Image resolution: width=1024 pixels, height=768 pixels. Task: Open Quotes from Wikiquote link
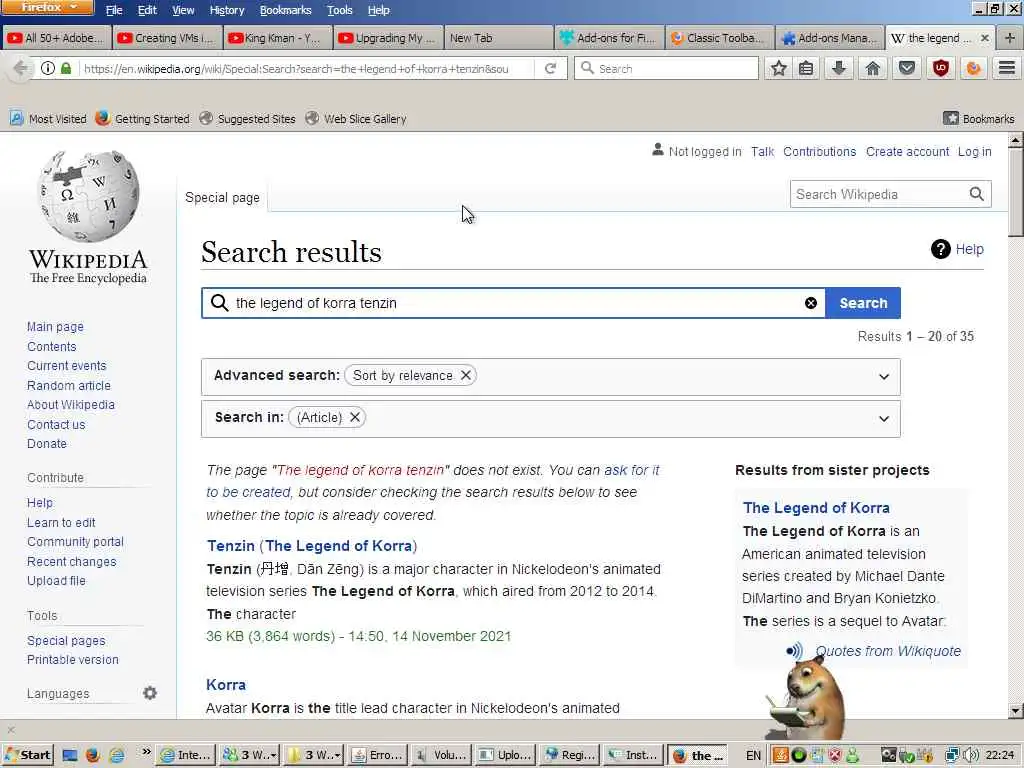pyautogui.click(x=888, y=651)
